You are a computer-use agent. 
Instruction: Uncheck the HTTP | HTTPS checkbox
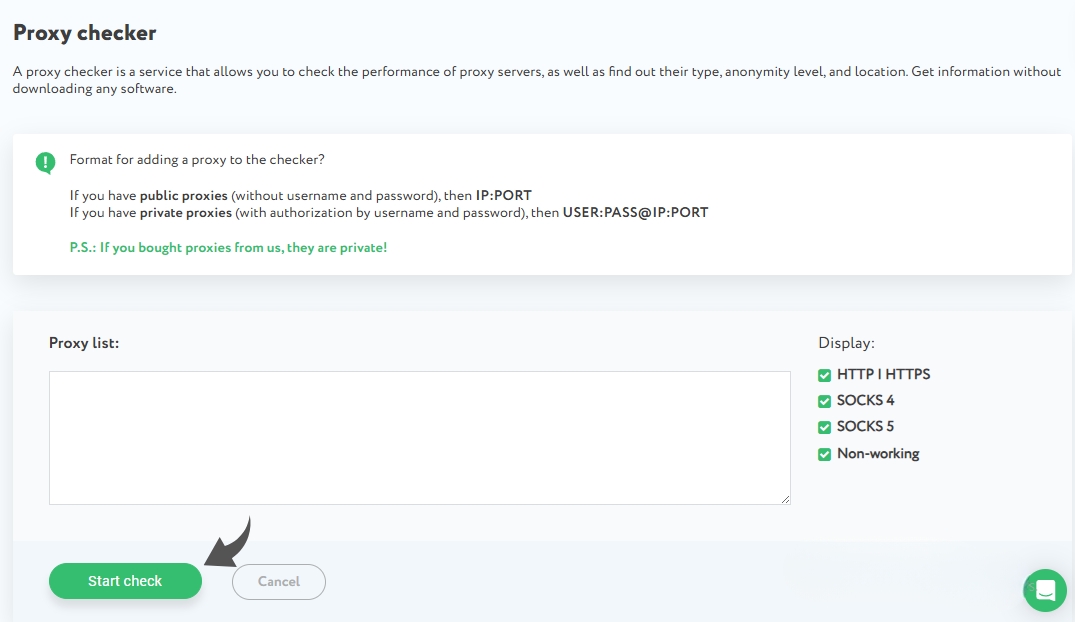coord(825,375)
